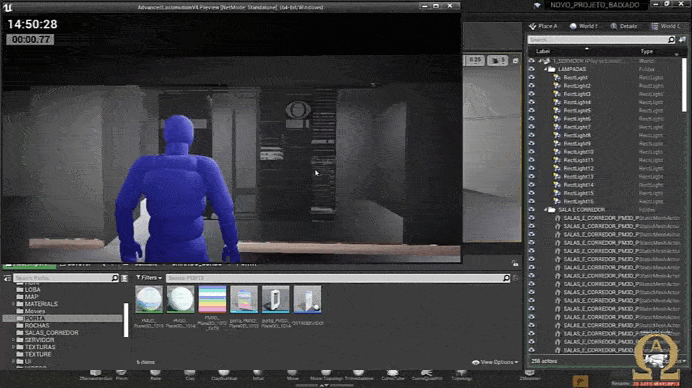
Task: Click the striped color texture thumbnail
Action: (x=212, y=299)
